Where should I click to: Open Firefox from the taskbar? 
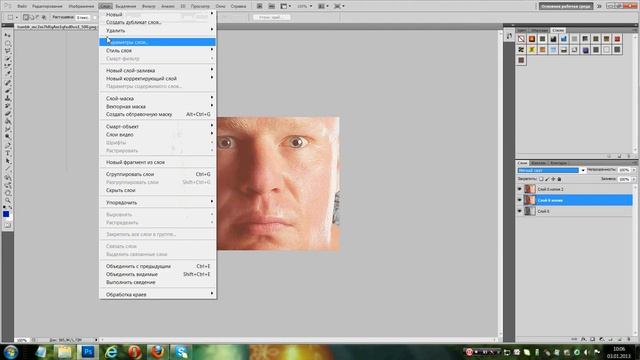click(158, 352)
